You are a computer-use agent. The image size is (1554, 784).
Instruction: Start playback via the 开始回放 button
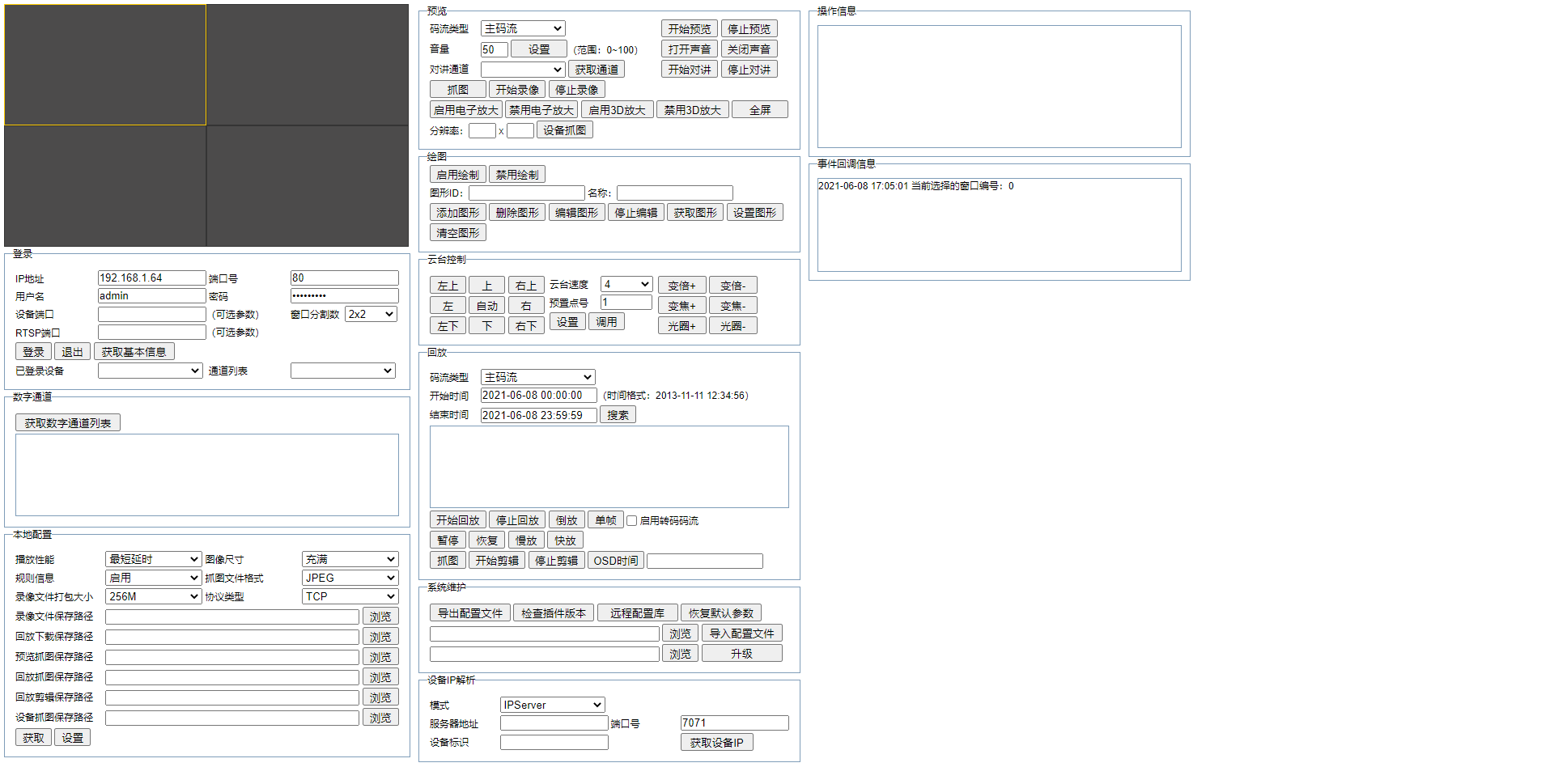point(457,519)
